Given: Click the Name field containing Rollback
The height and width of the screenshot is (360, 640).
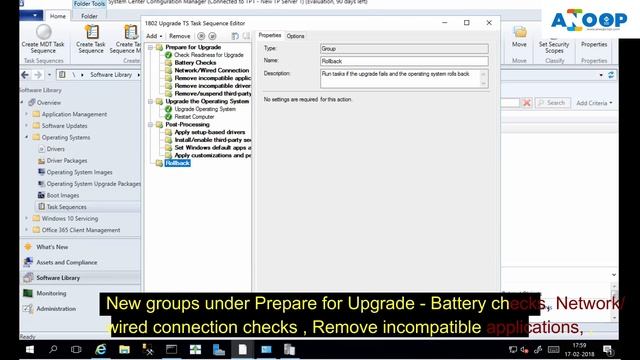Looking at the screenshot, I should tap(404, 61).
